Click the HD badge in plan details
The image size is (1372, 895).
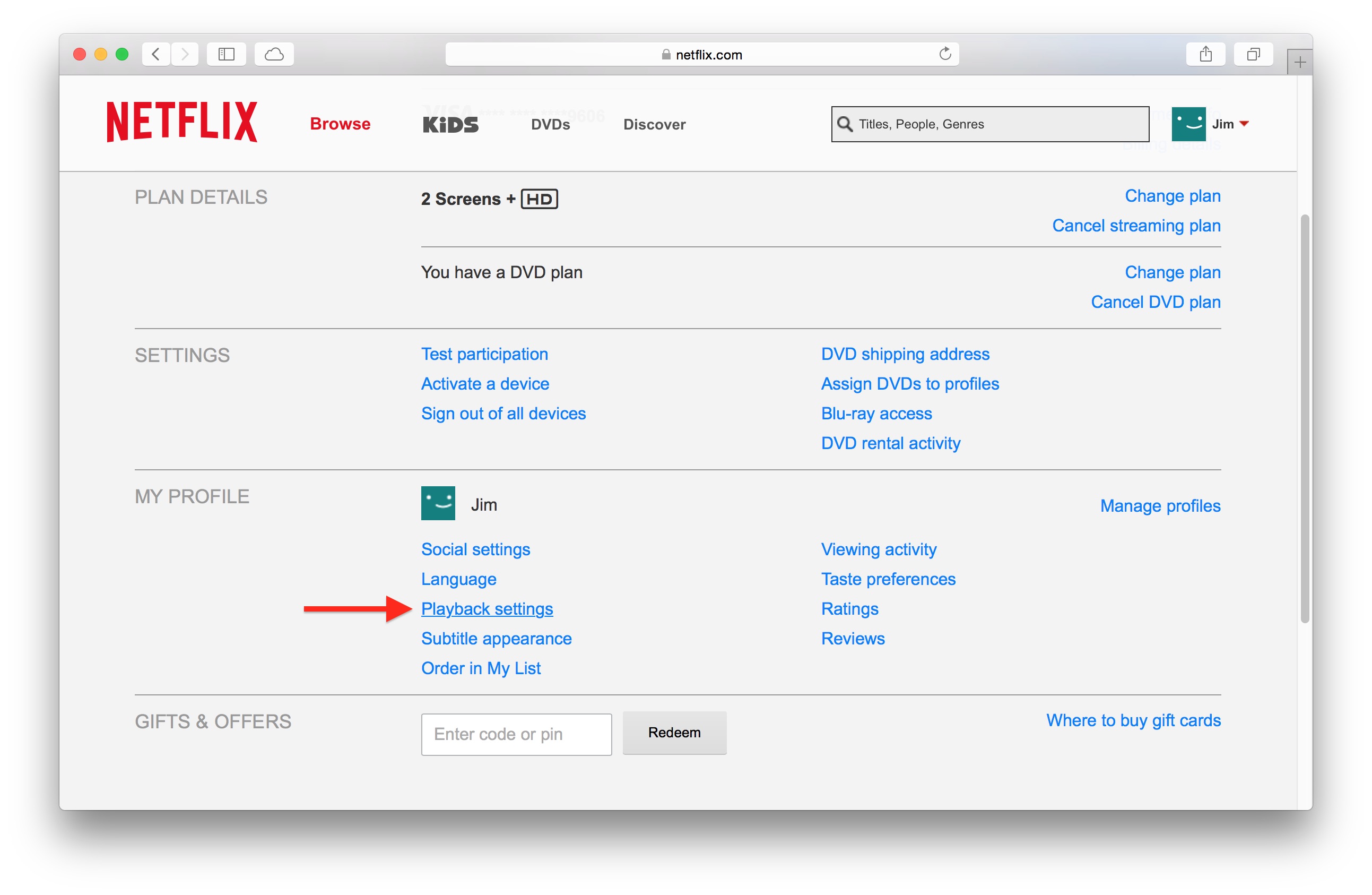point(539,199)
